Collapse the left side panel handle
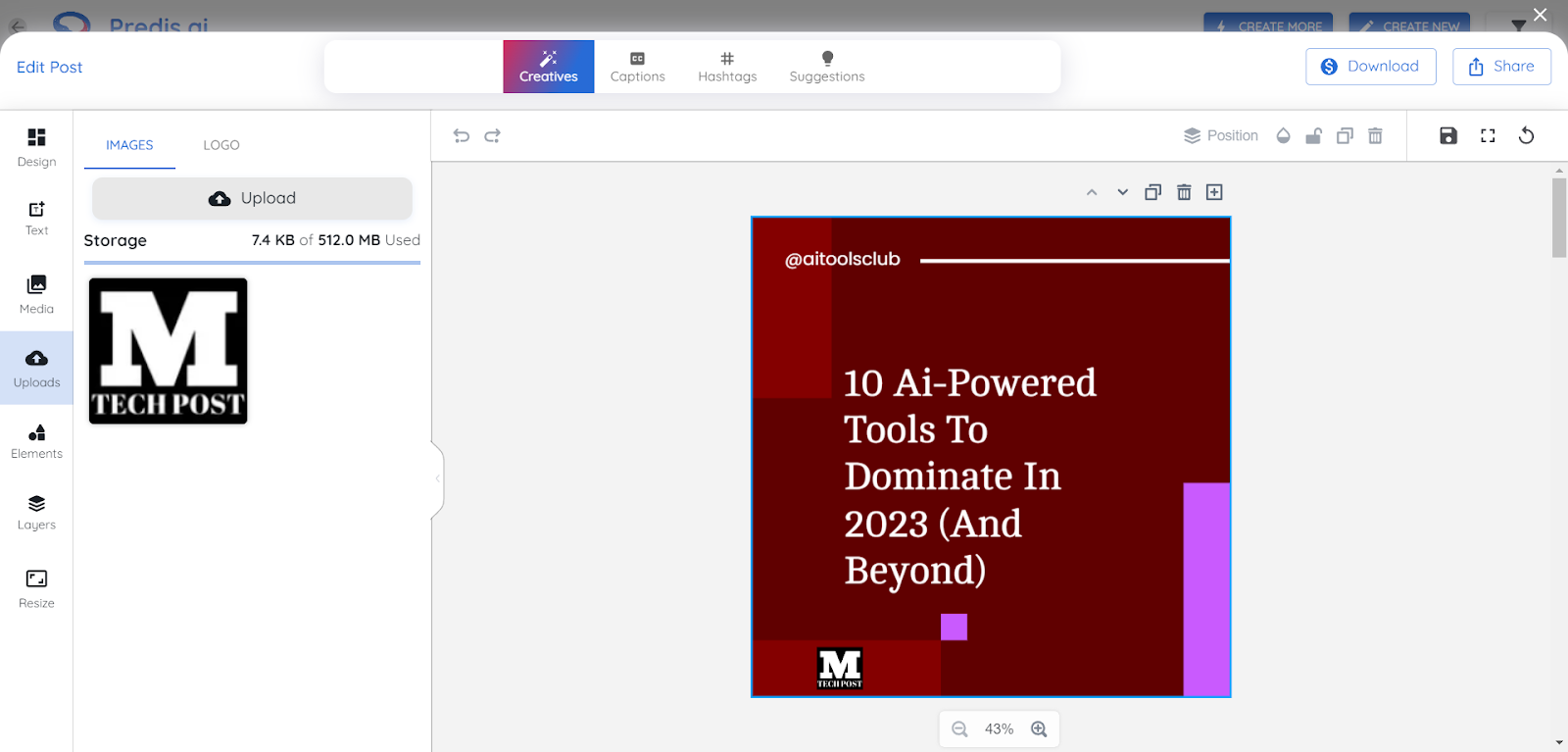Screen dimensions: 1568x752 (x=437, y=478)
